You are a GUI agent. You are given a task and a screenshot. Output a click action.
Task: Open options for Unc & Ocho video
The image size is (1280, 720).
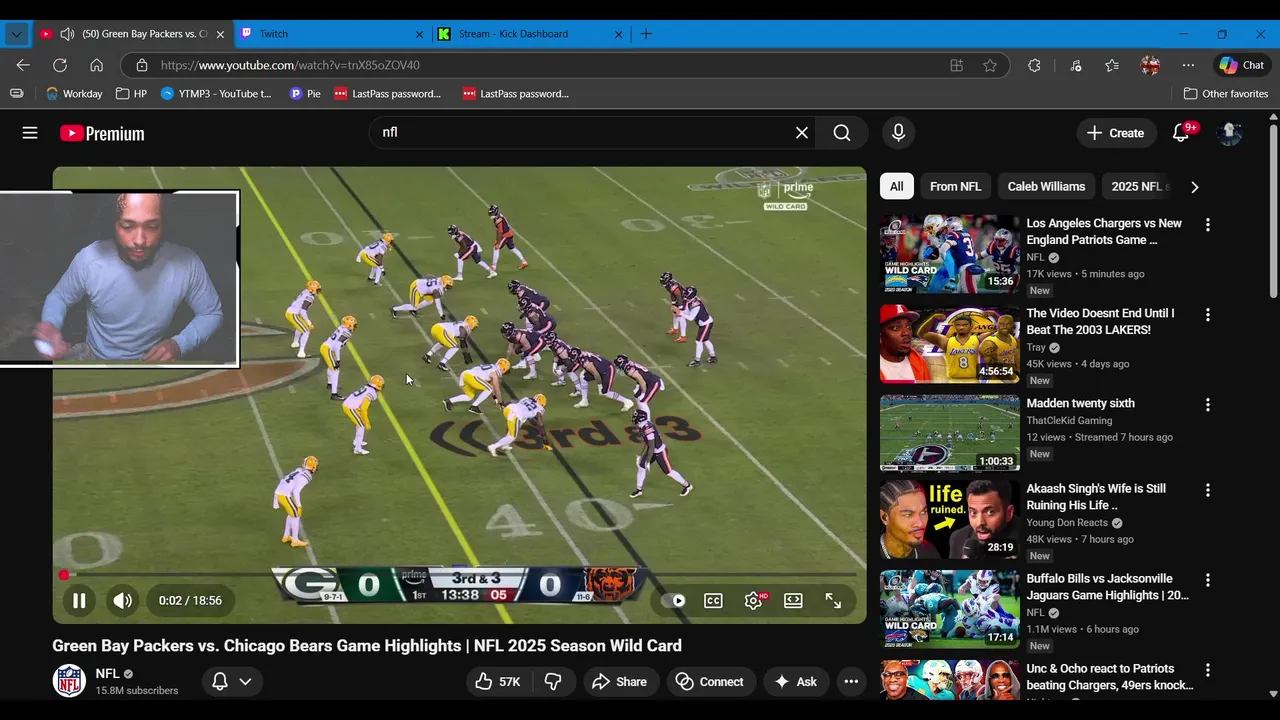pyautogui.click(x=1208, y=671)
